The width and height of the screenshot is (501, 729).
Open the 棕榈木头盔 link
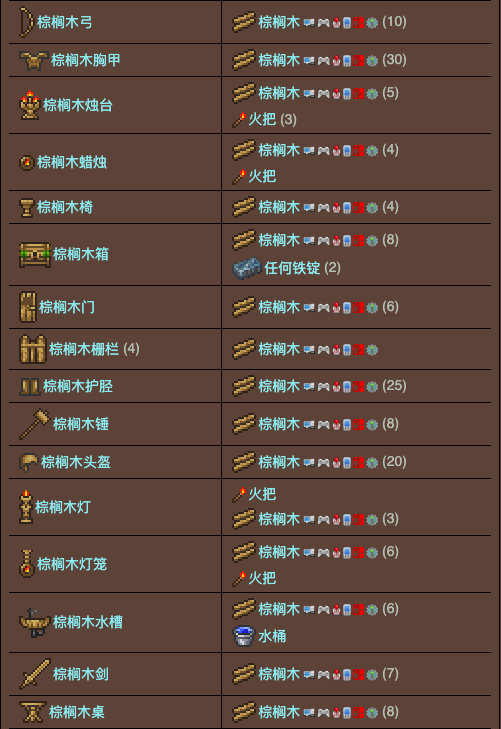click(76, 462)
